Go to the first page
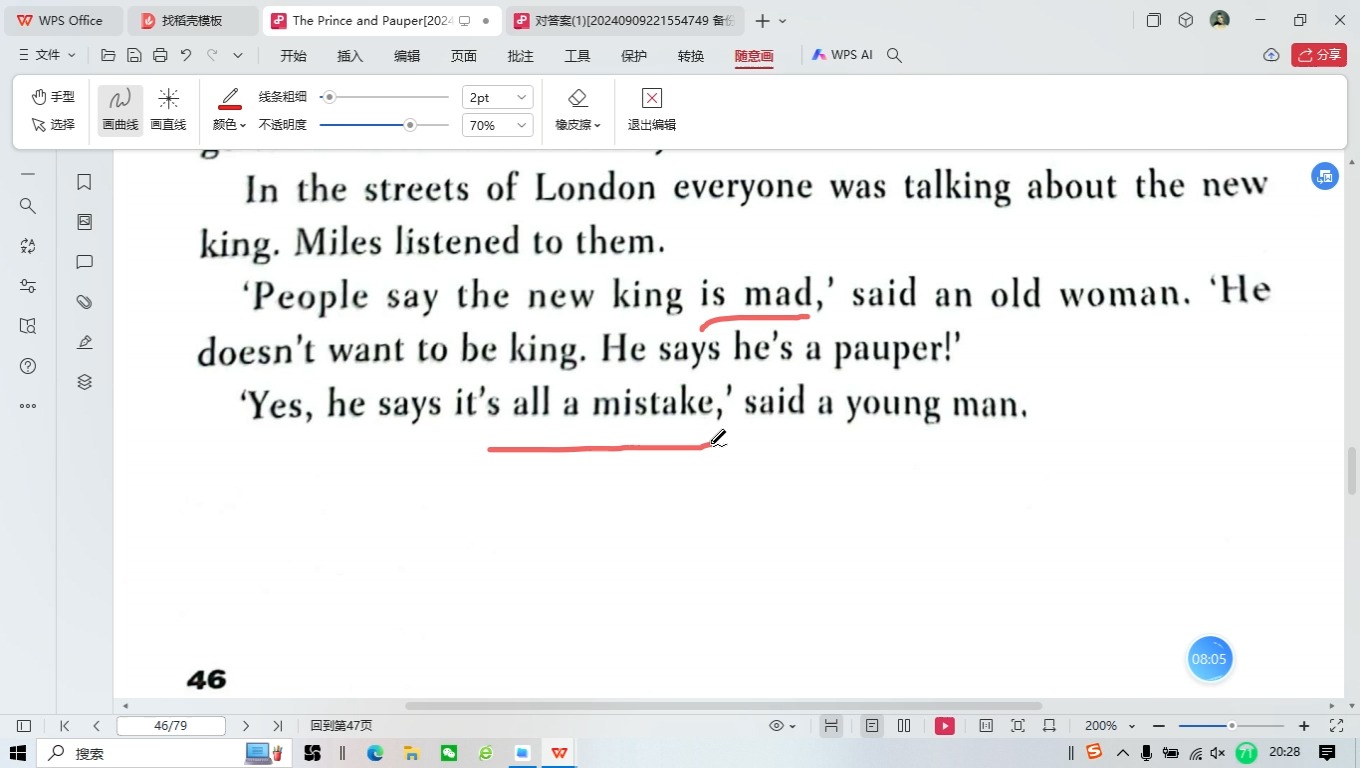The width and height of the screenshot is (1360, 768). [x=65, y=726]
